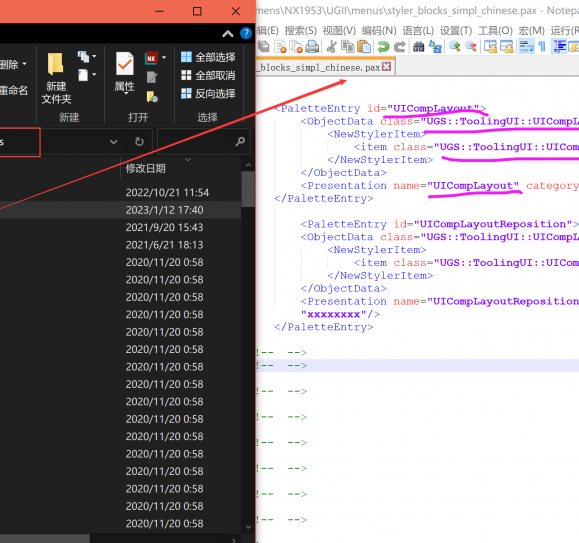Open the address bar history dropdown
Image resolution: width=579 pixels, height=543 pixels.
click(114, 142)
